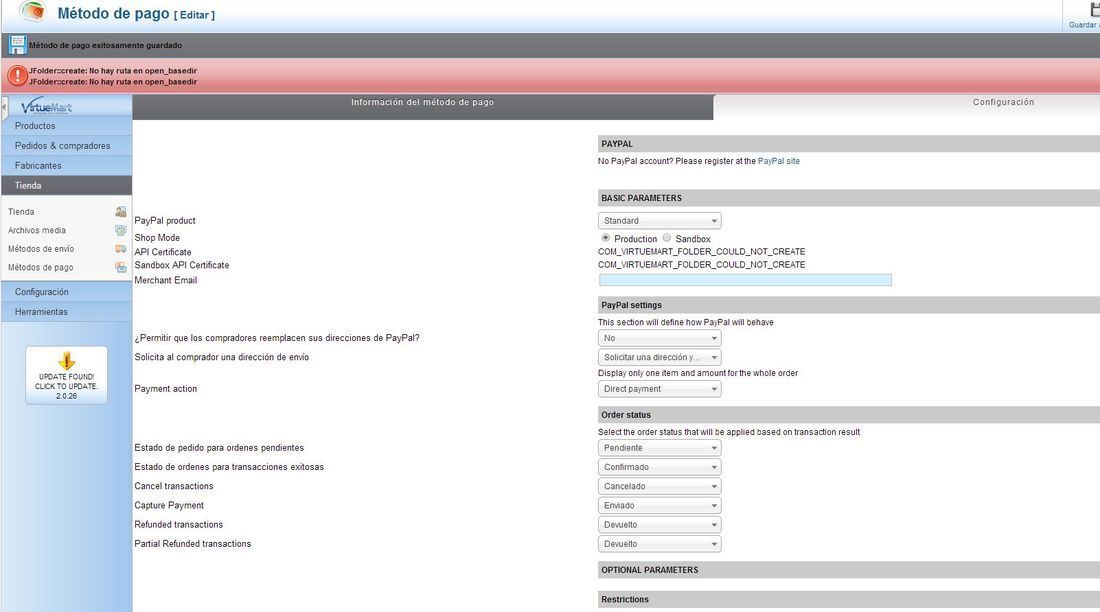Click the Sandbox API Certificate label
The height and width of the screenshot is (612, 1100).
tap(182, 265)
